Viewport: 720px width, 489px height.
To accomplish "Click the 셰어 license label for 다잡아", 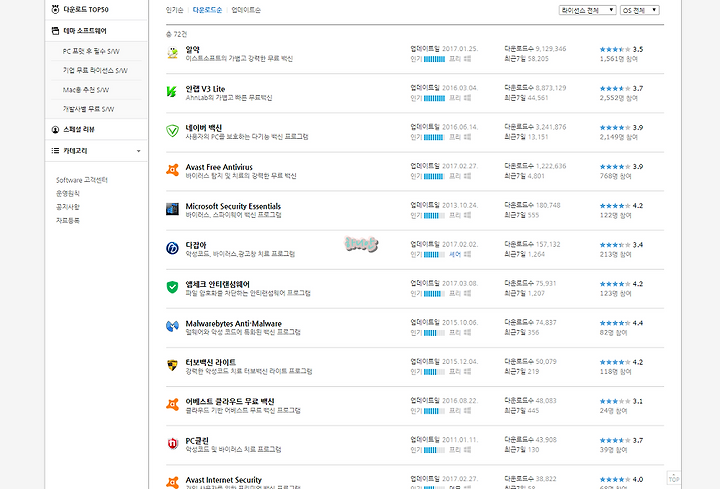I will tap(455, 254).
